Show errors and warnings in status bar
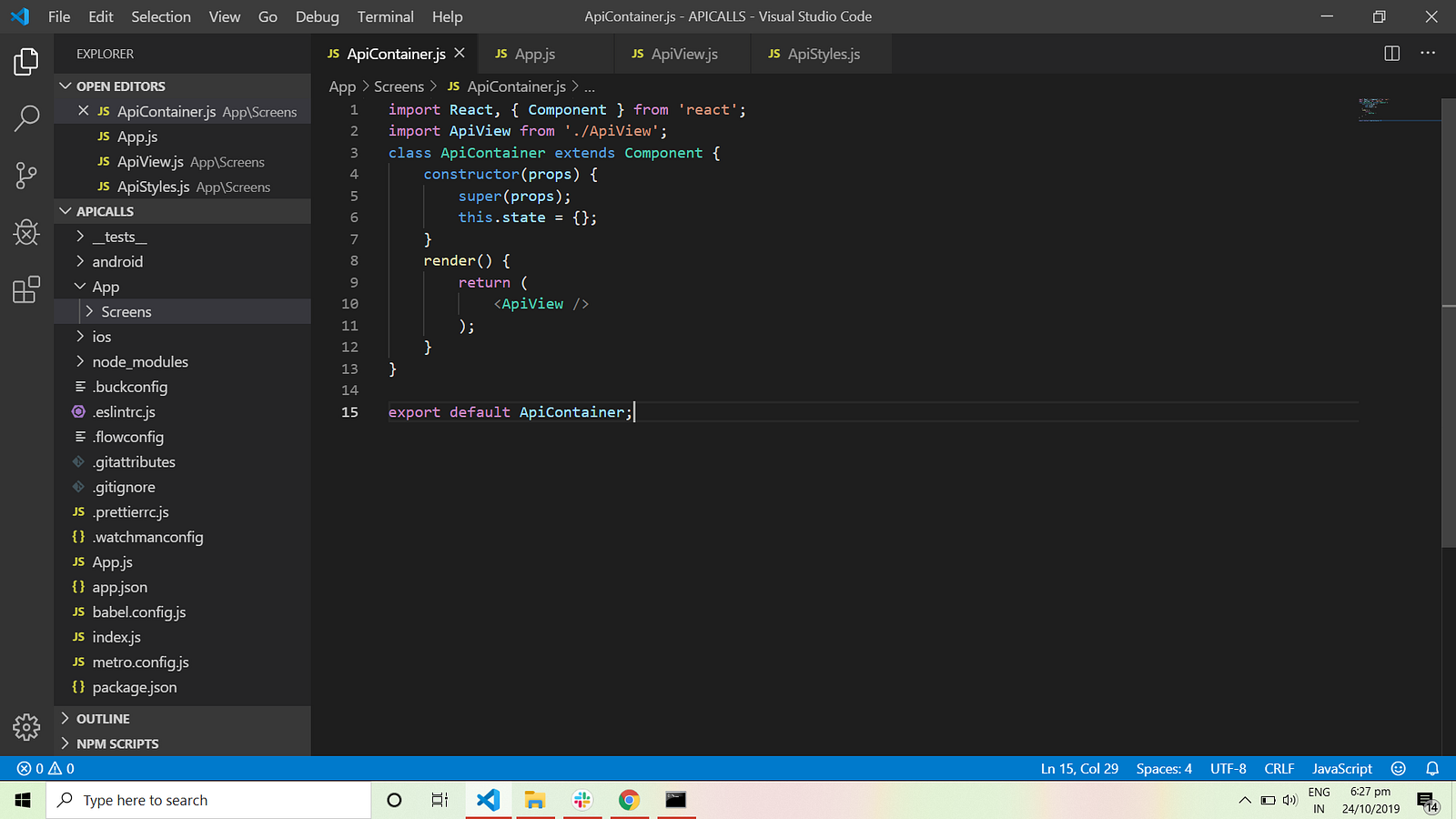 (x=45, y=769)
